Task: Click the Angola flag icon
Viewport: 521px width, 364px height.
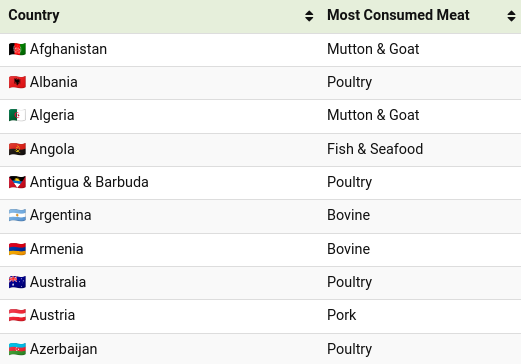Action: point(17,149)
